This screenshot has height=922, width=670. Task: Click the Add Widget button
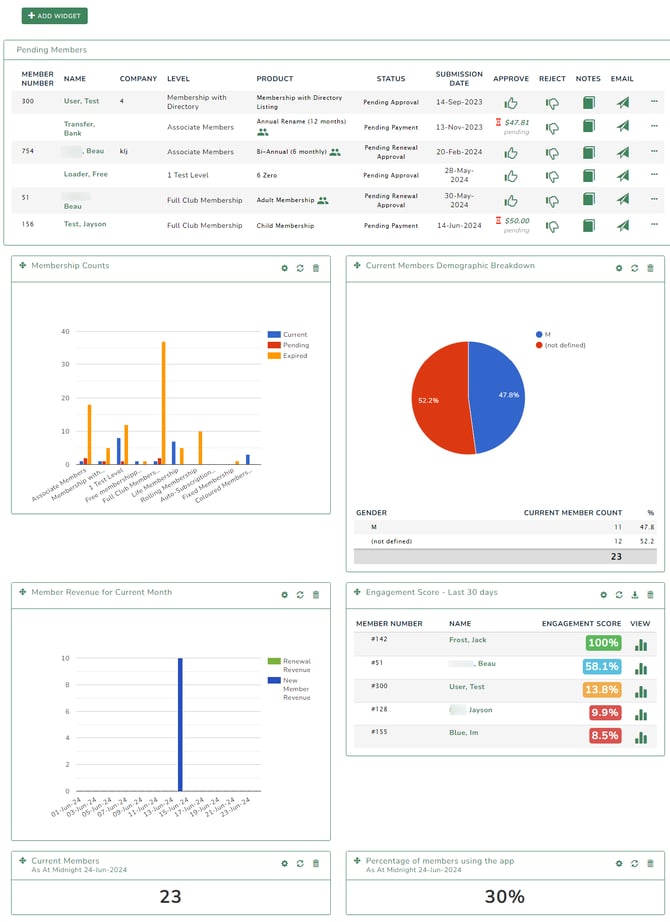coord(55,16)
